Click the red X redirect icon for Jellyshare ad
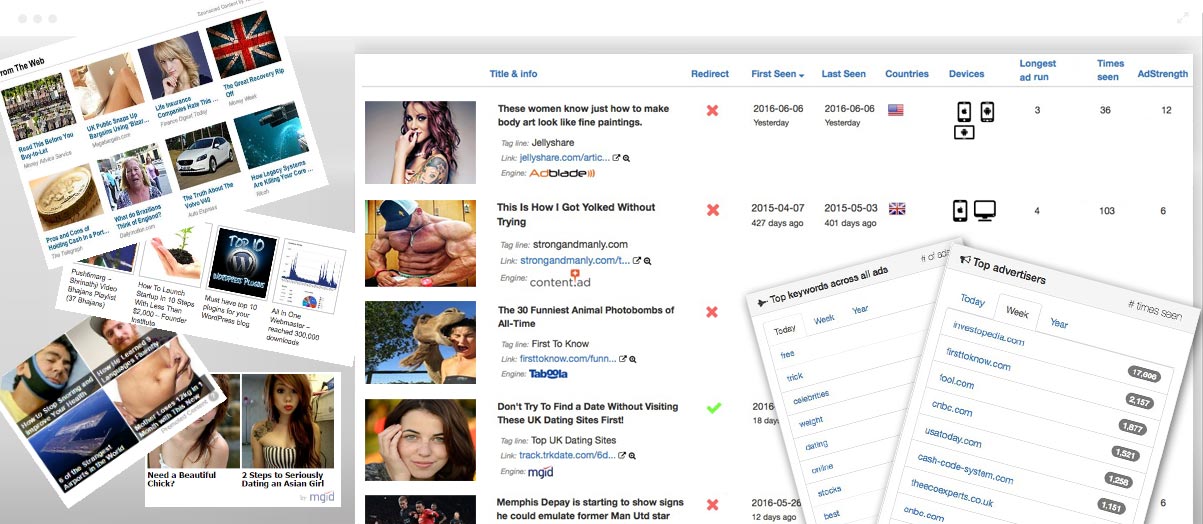The height and width of the screenshot is (524, 1203). (712, 111)
